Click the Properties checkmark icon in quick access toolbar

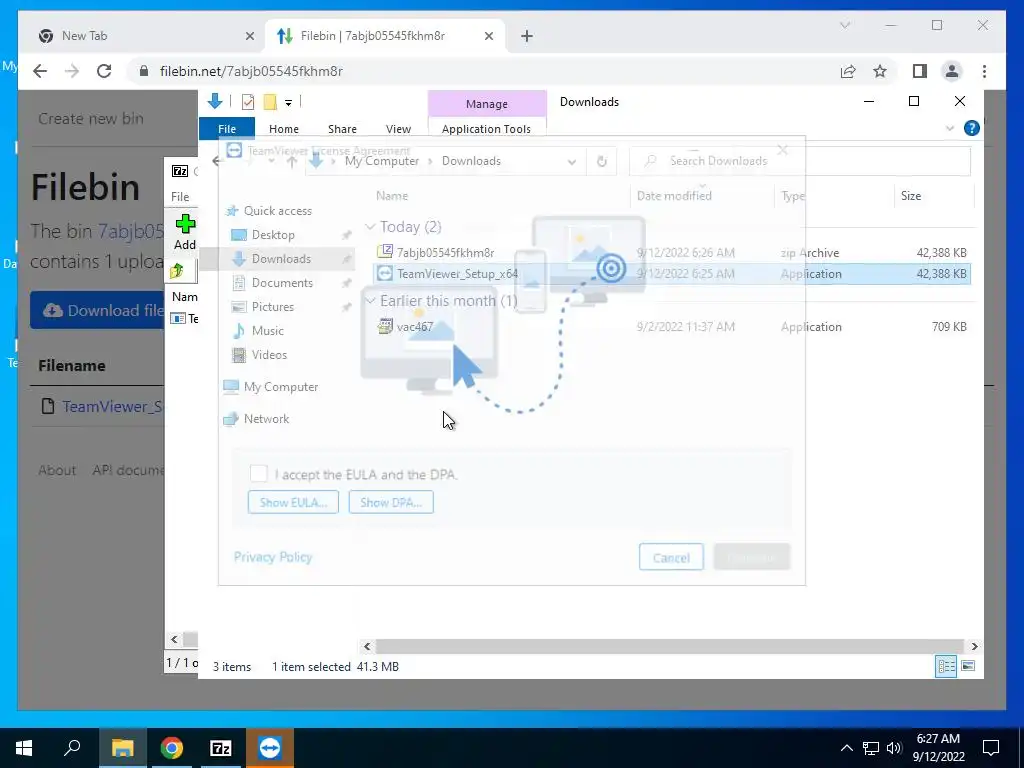[x=248, y=101]
